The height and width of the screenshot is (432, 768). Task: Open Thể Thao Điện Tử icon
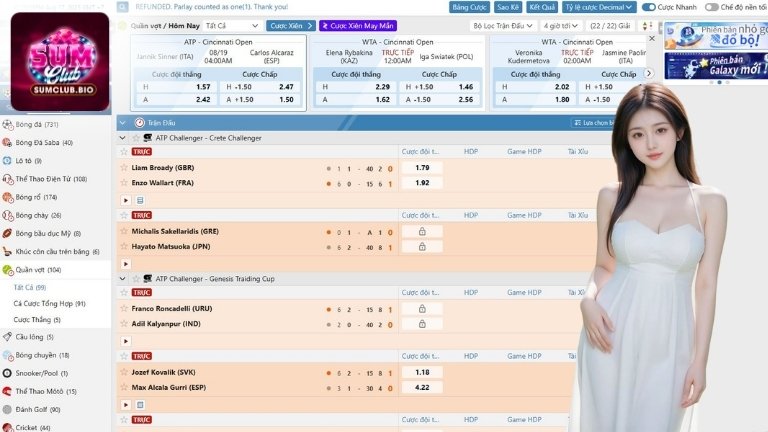[7, 179]
